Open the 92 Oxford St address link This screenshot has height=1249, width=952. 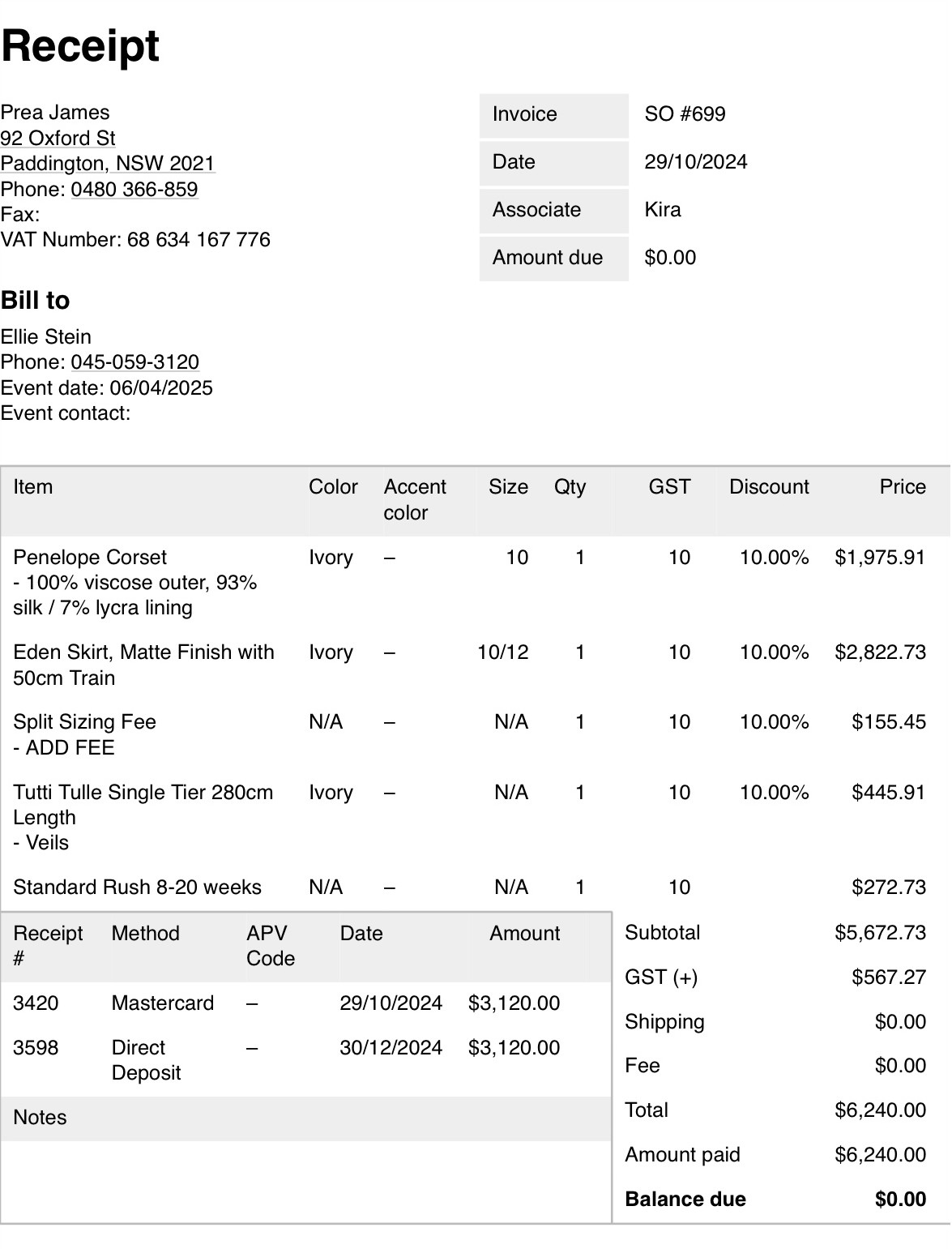pyautogui.click(x=58, y=138)
